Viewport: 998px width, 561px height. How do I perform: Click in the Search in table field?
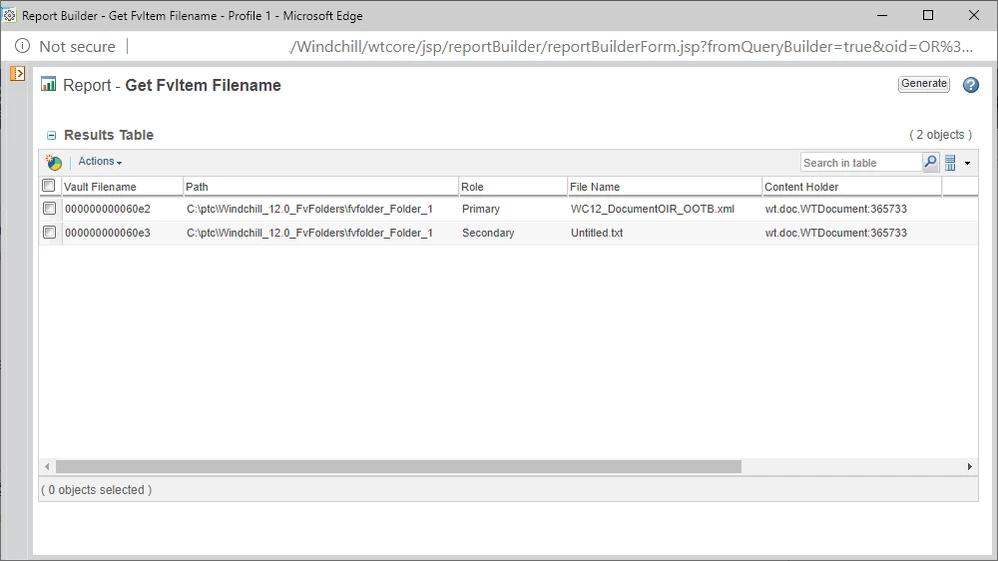click(x=861, y=163)
